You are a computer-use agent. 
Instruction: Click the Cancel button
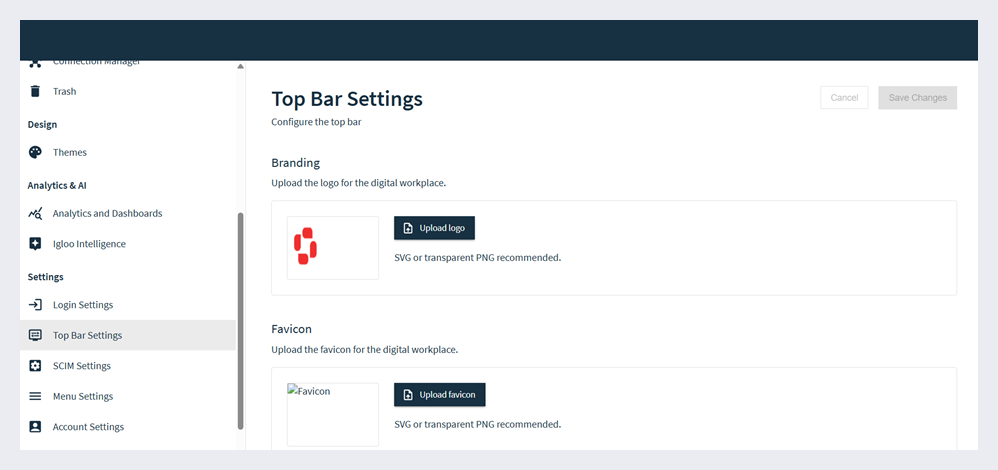tap(845, 97)
